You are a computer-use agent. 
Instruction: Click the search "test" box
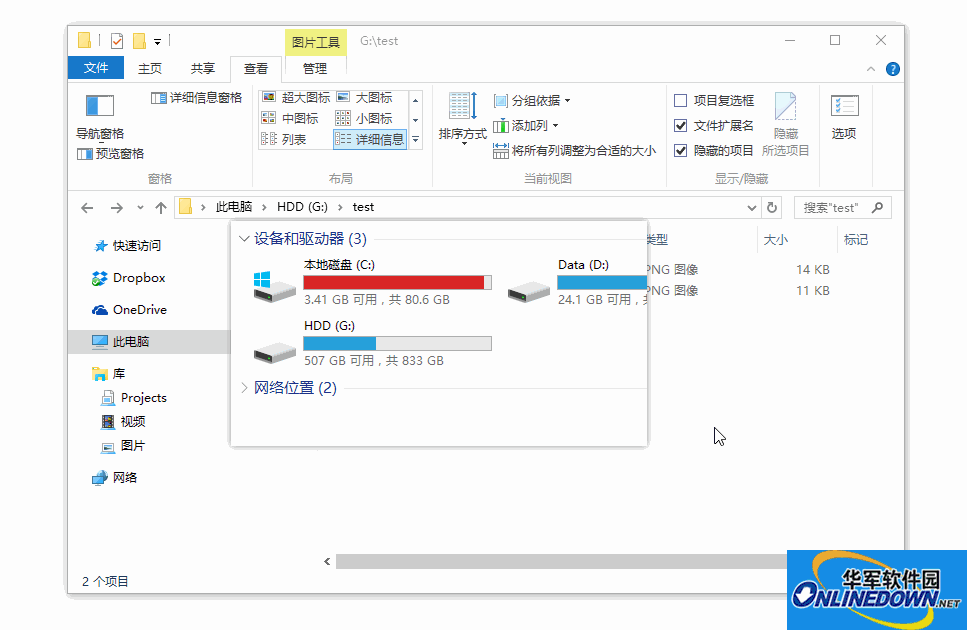[x=842, y=208]
